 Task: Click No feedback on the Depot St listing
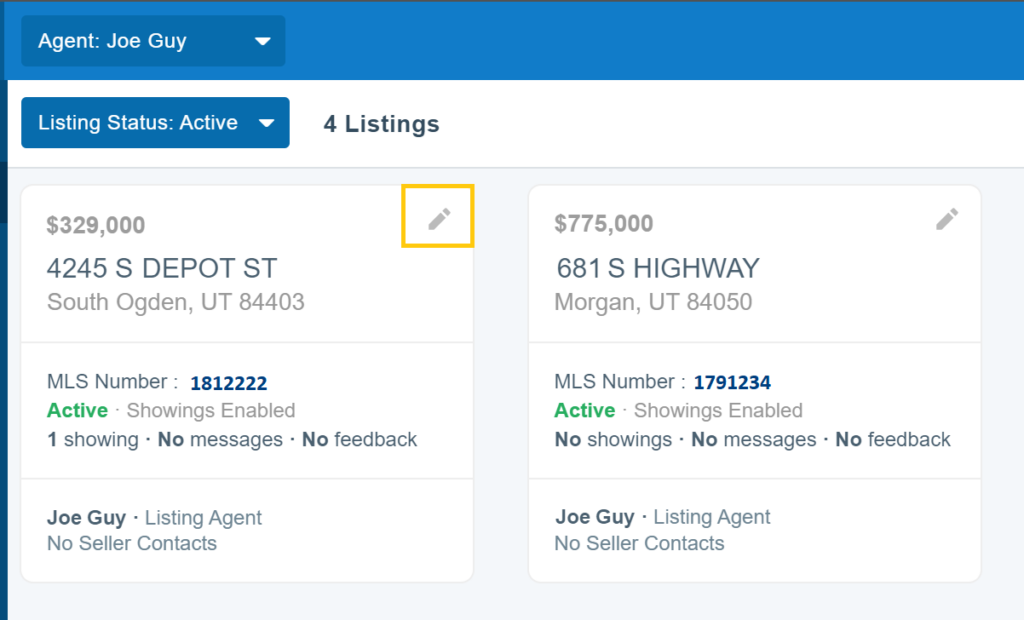coord(359,439)
